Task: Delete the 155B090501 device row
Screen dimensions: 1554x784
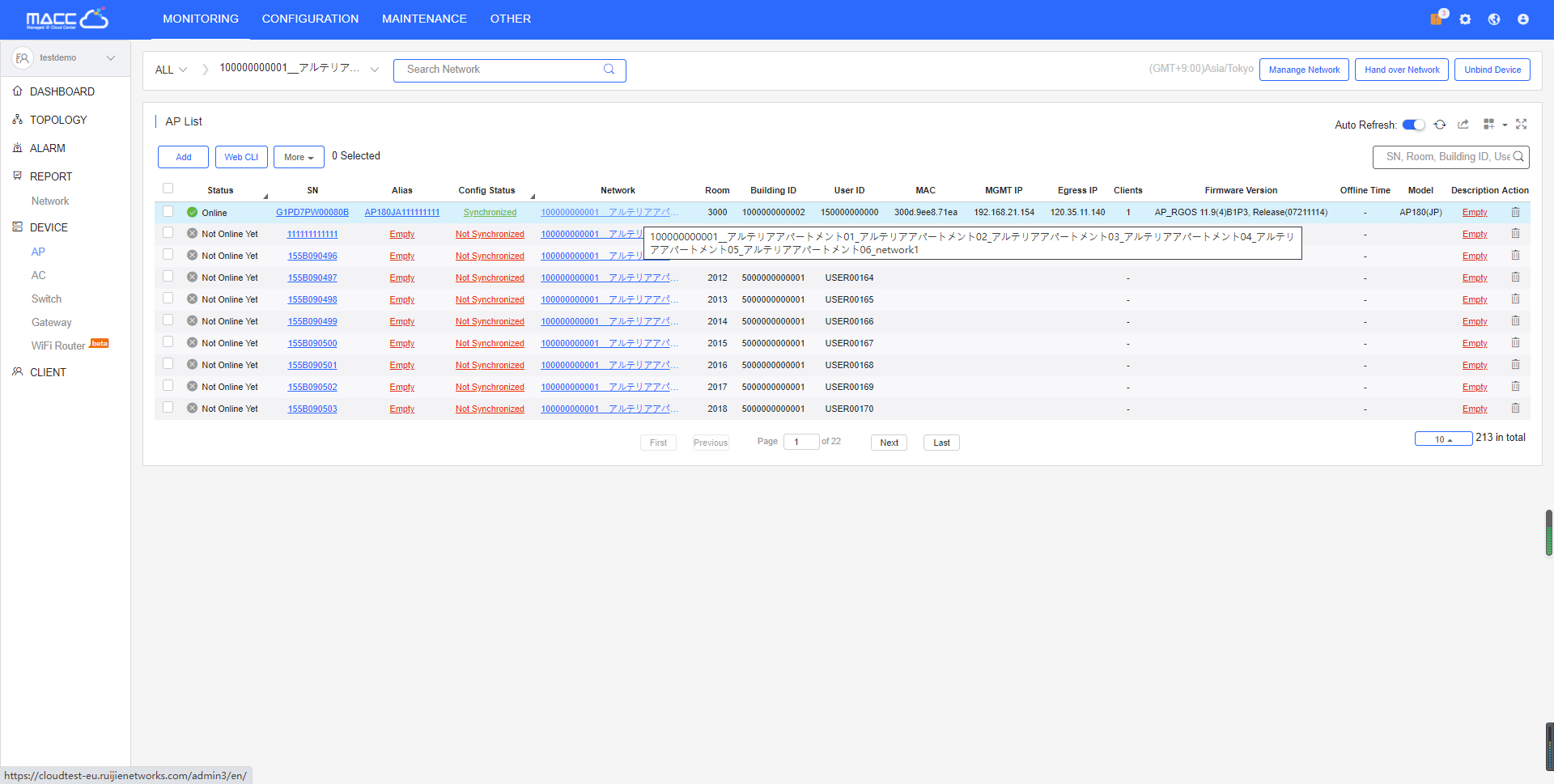Action: coord(1515,365)
